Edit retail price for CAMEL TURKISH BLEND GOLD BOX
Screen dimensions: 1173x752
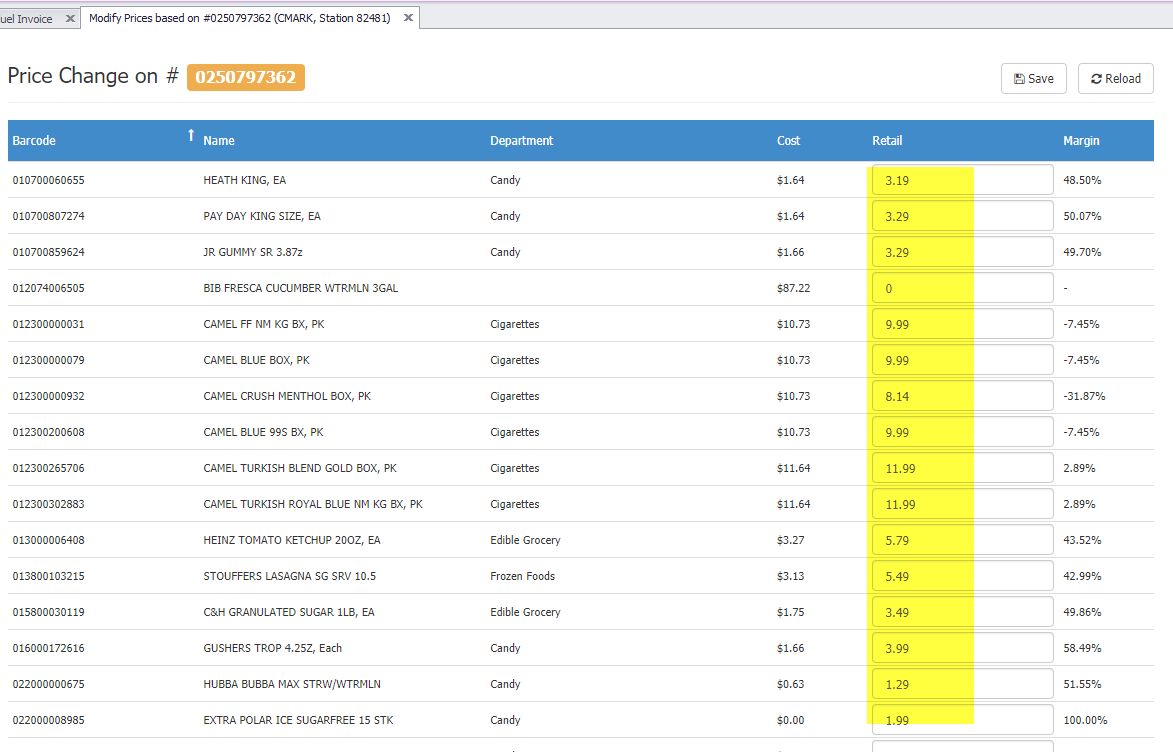pos(962,468)
